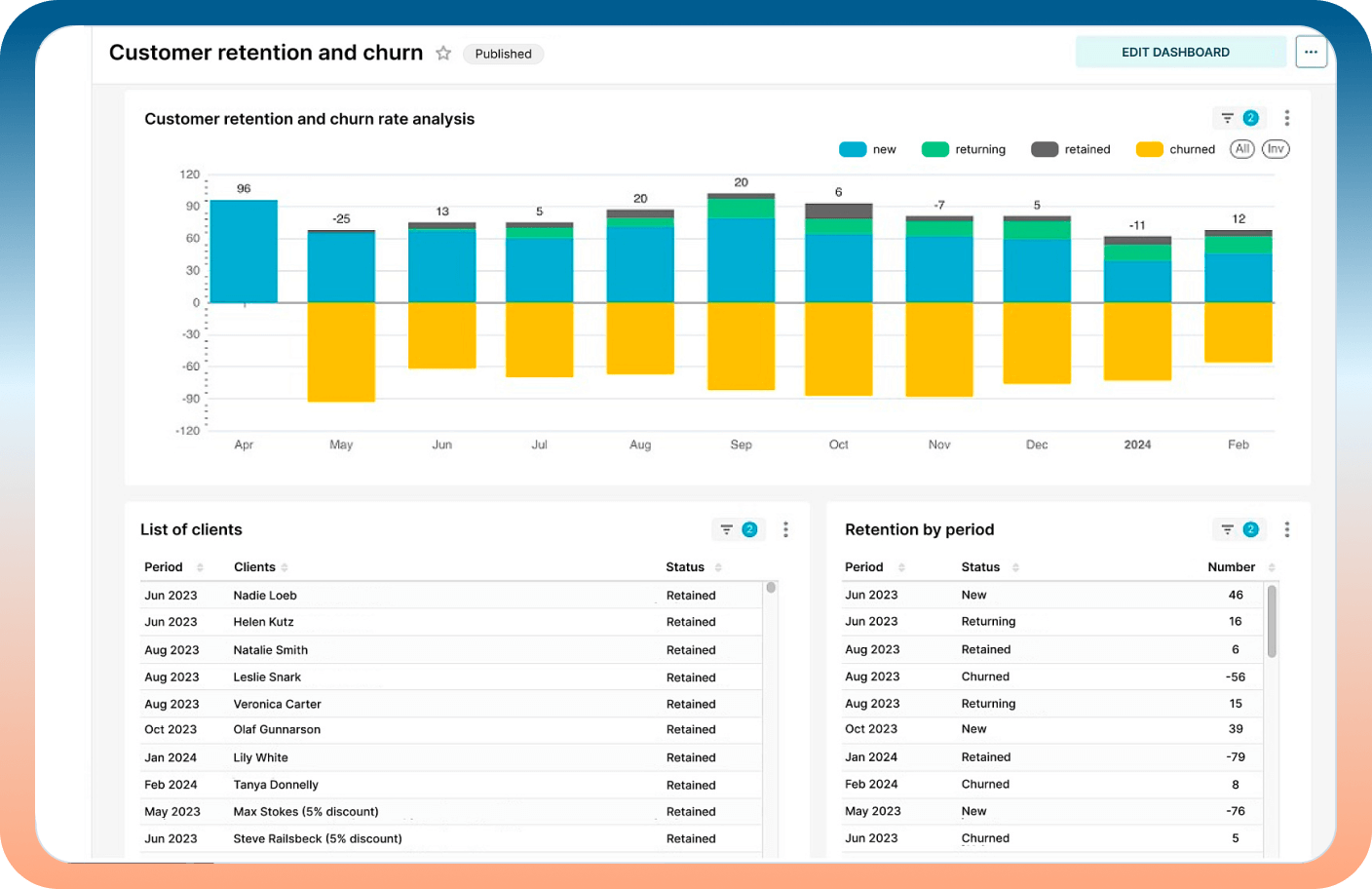Star the Customer retention and churn dashboard

[443, 54]
